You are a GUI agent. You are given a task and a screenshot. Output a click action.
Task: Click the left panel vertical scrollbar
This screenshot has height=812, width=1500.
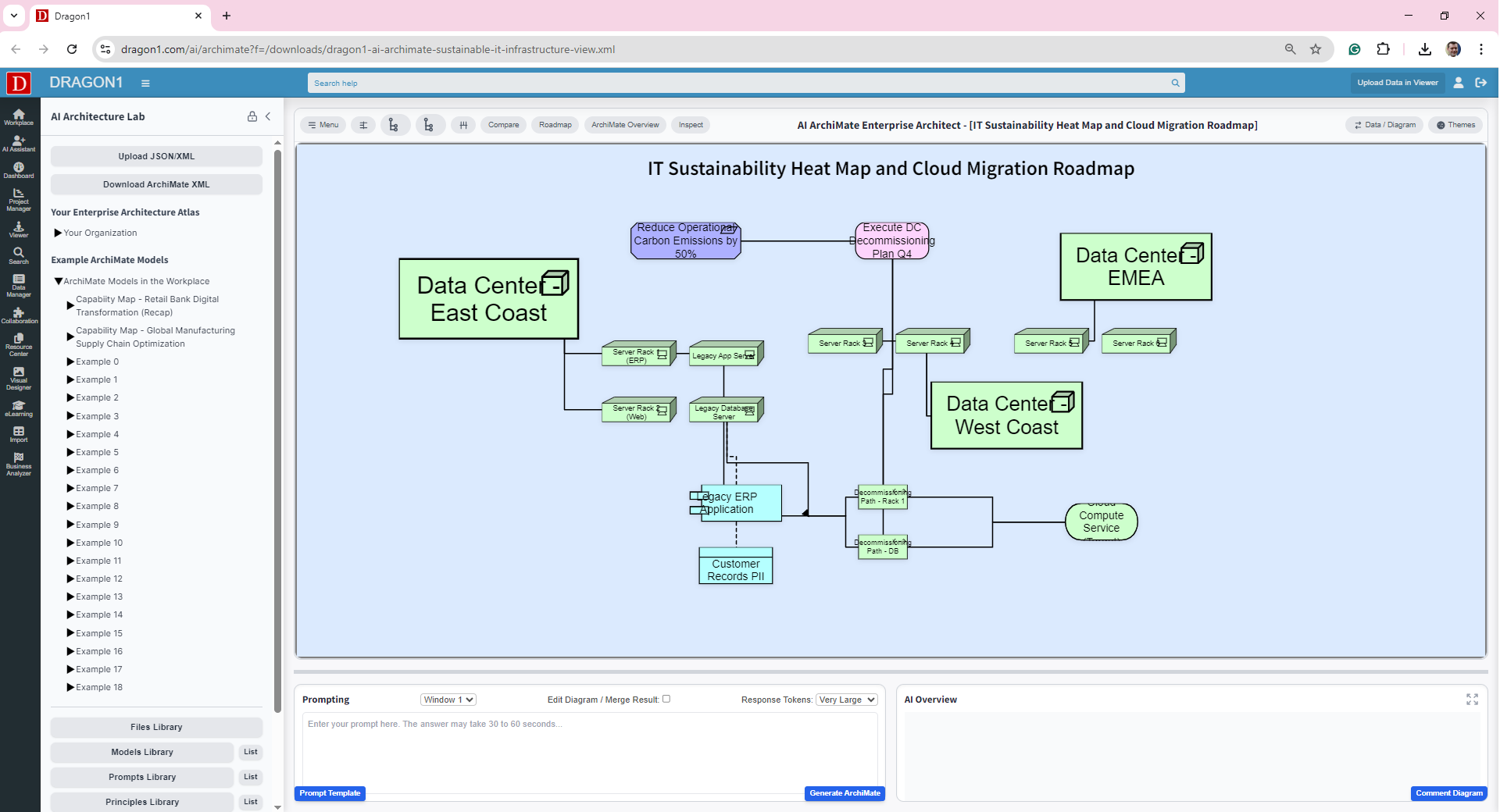tap(277, 429)
